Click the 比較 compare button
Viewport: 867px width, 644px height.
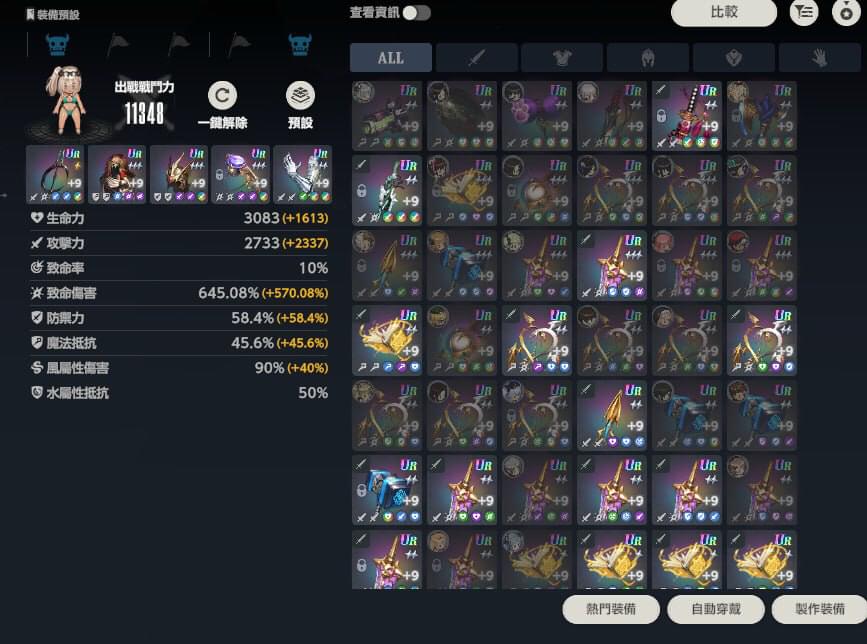(x=723, y=12)
